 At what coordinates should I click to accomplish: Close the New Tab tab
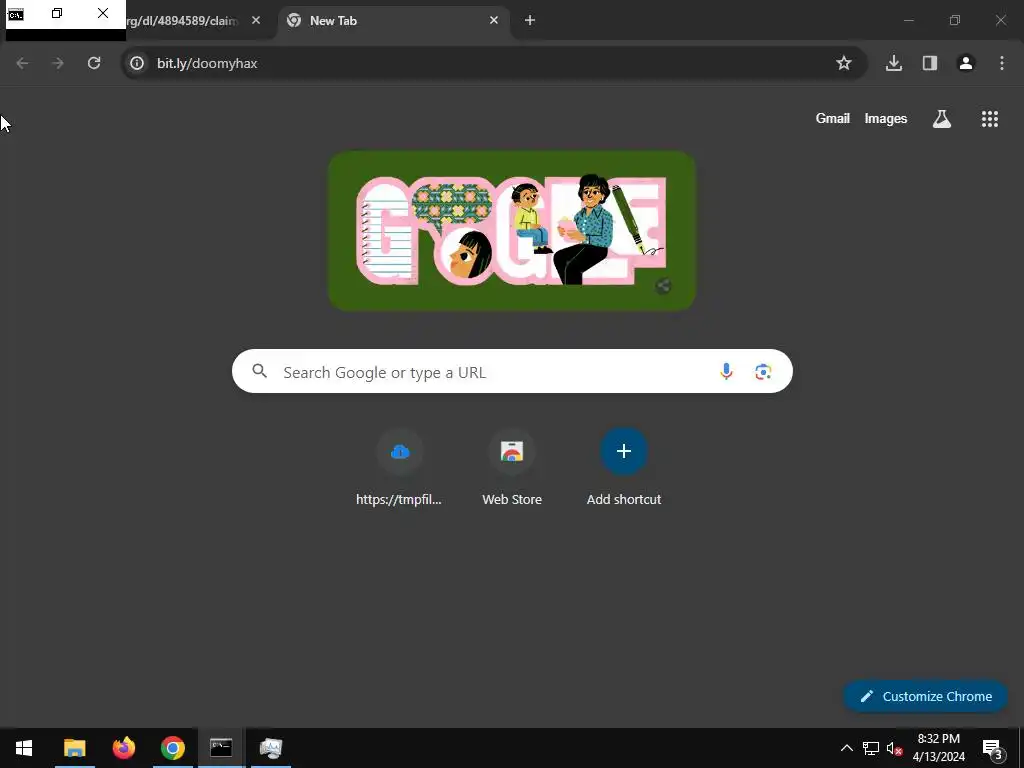(x=494, y=20)
